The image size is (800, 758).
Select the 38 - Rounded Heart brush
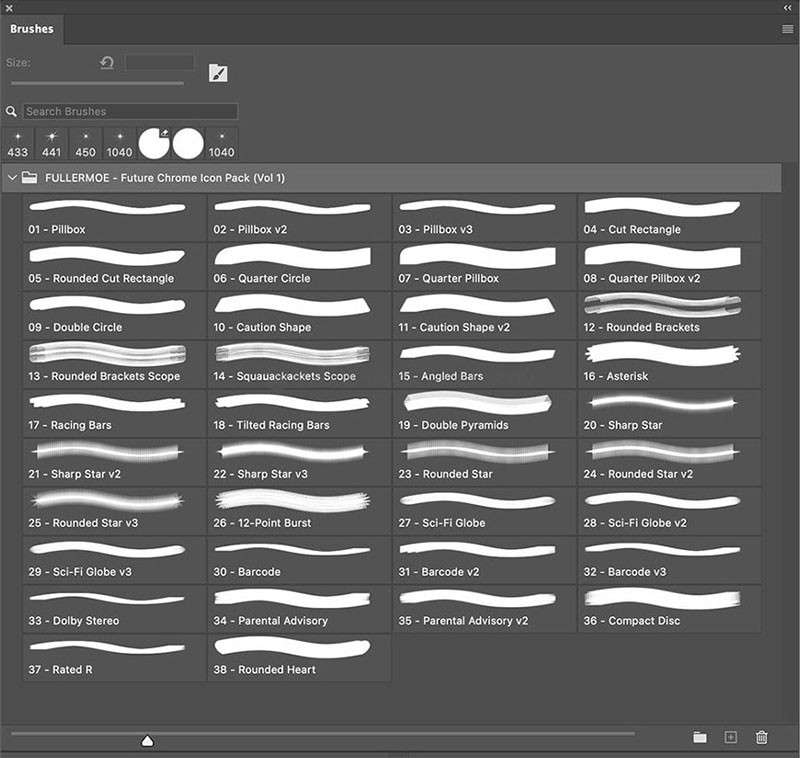[x=299, y=657]
